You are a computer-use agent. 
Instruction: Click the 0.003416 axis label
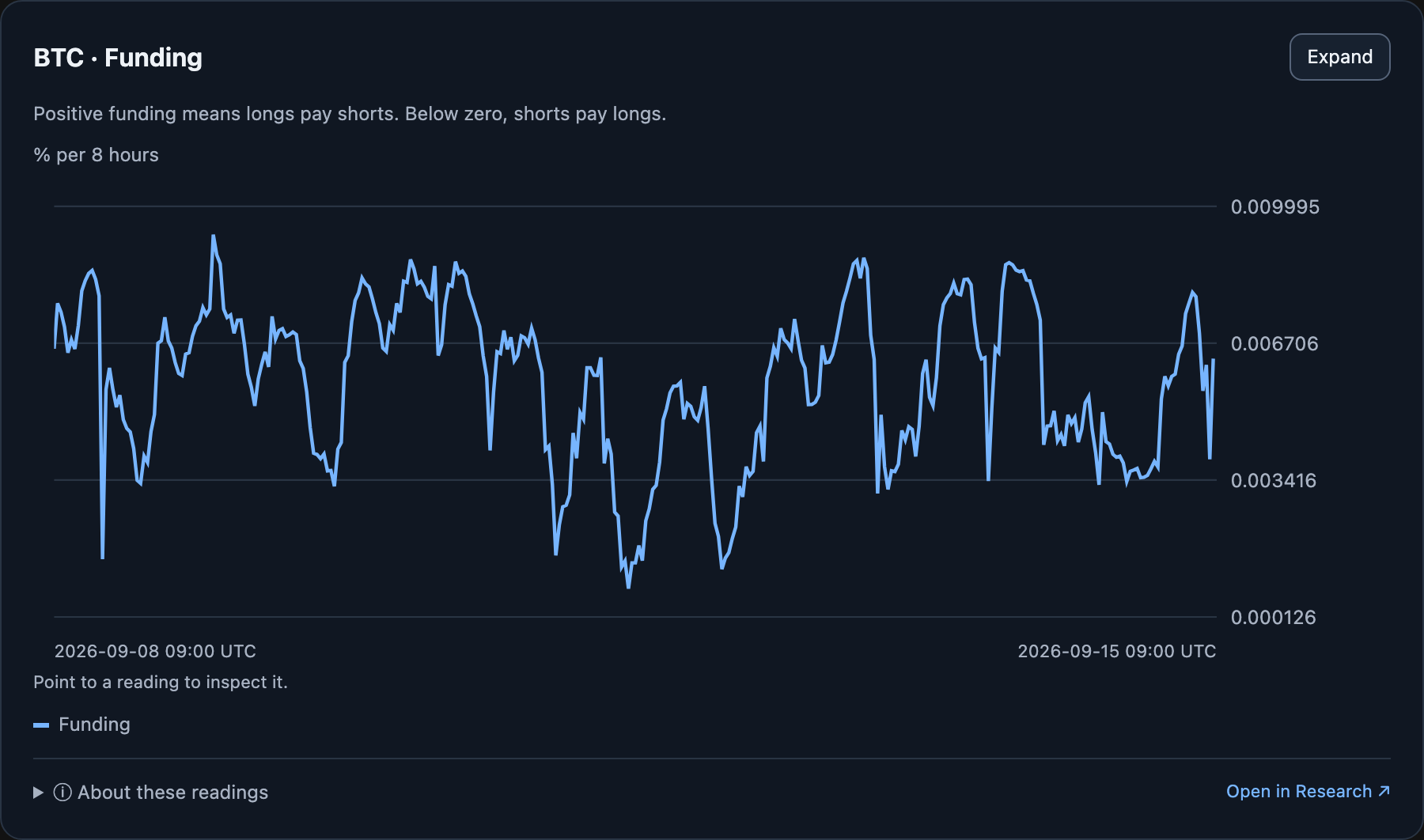tap(1274, 481)
